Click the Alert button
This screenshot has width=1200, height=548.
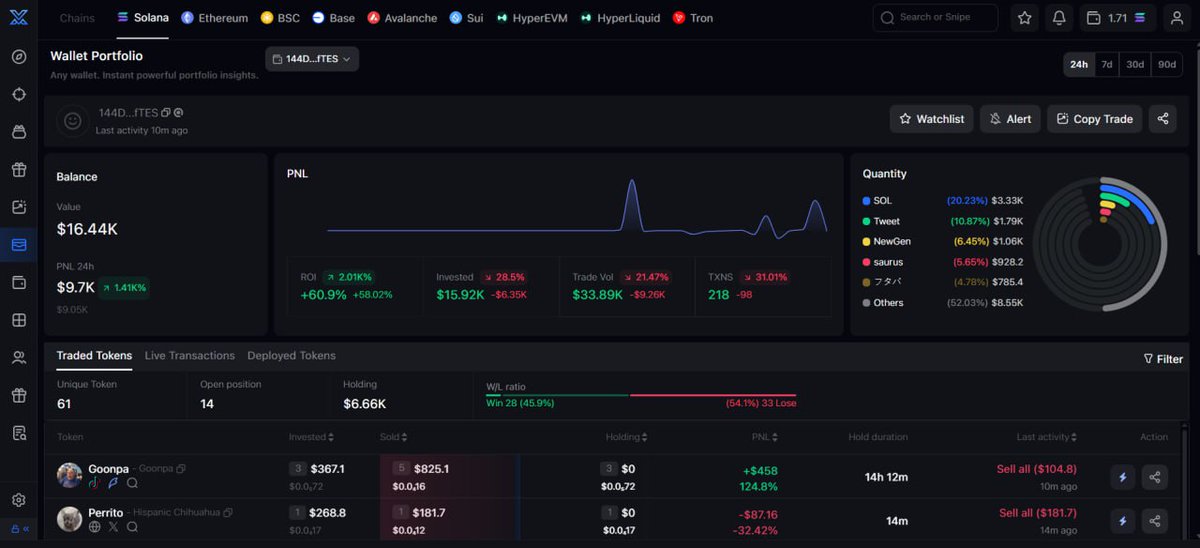[1010, 119]
